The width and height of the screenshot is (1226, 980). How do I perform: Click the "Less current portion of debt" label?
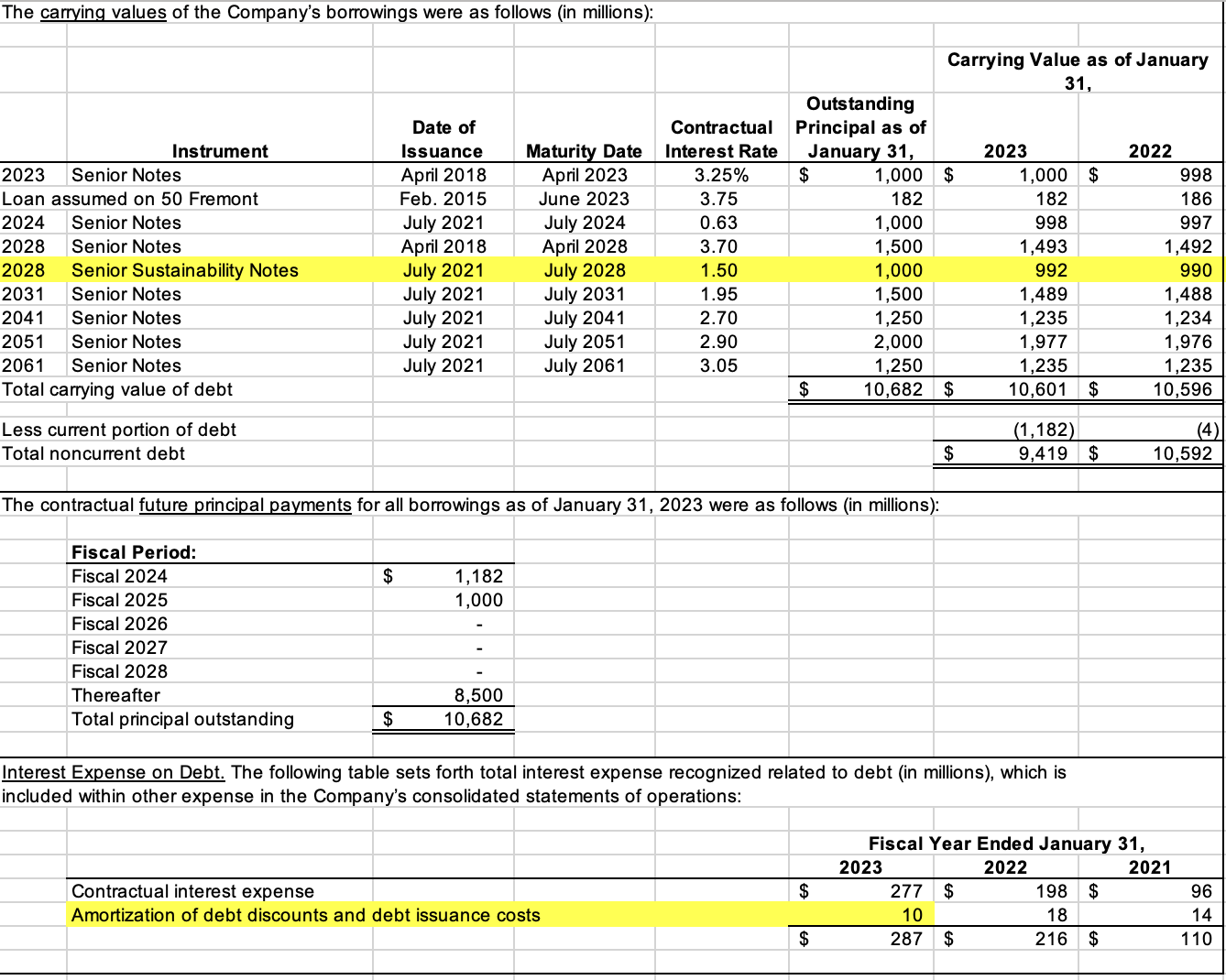click(119, 430)
